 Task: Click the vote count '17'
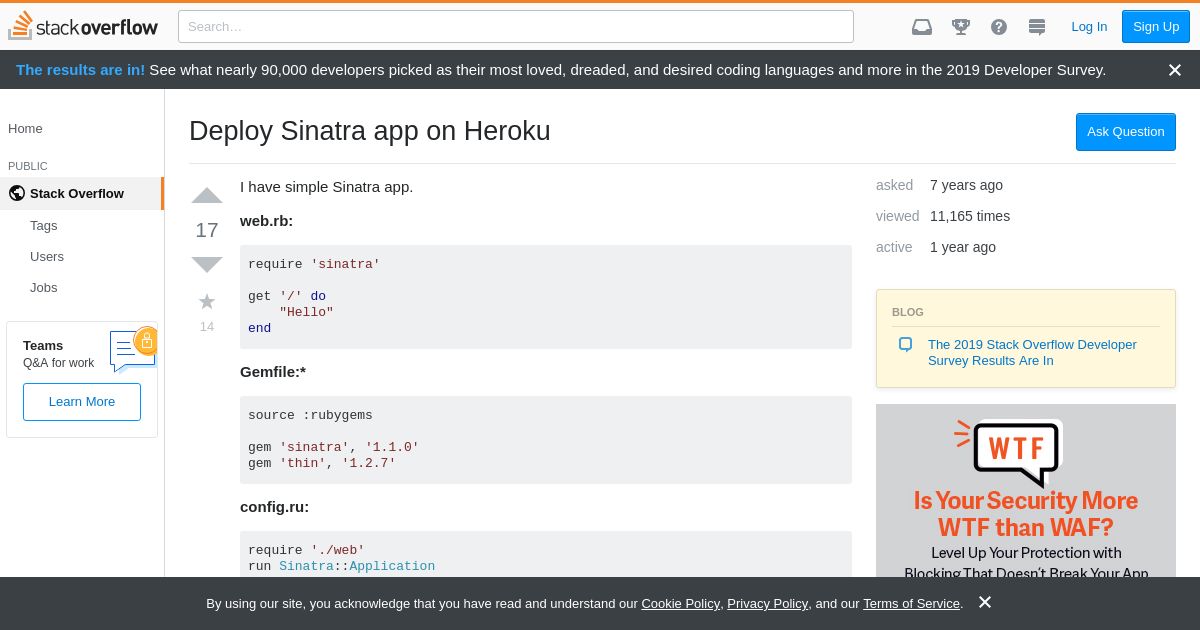click(x=207, y=230)
